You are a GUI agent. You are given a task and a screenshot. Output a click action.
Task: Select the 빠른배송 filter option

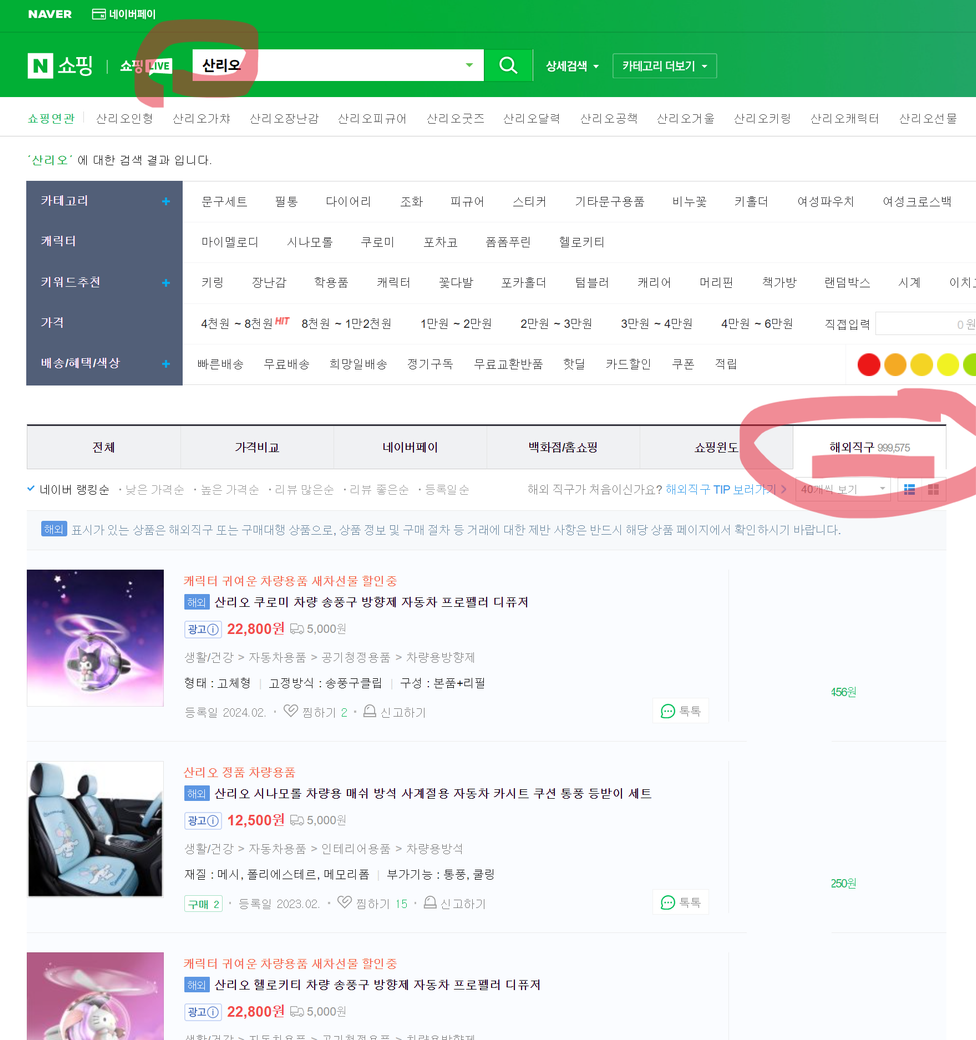pyautogui.click(x=220, y=364)
